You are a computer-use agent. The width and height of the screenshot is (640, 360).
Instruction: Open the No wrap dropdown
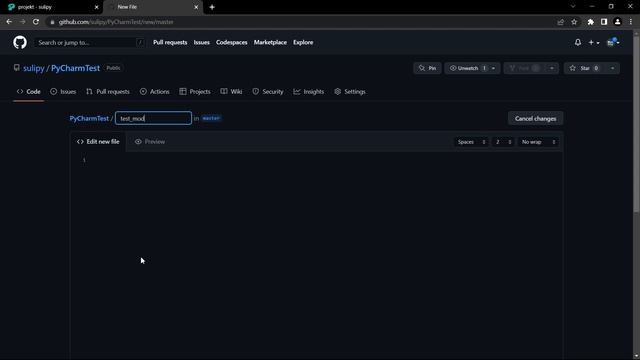538,142
